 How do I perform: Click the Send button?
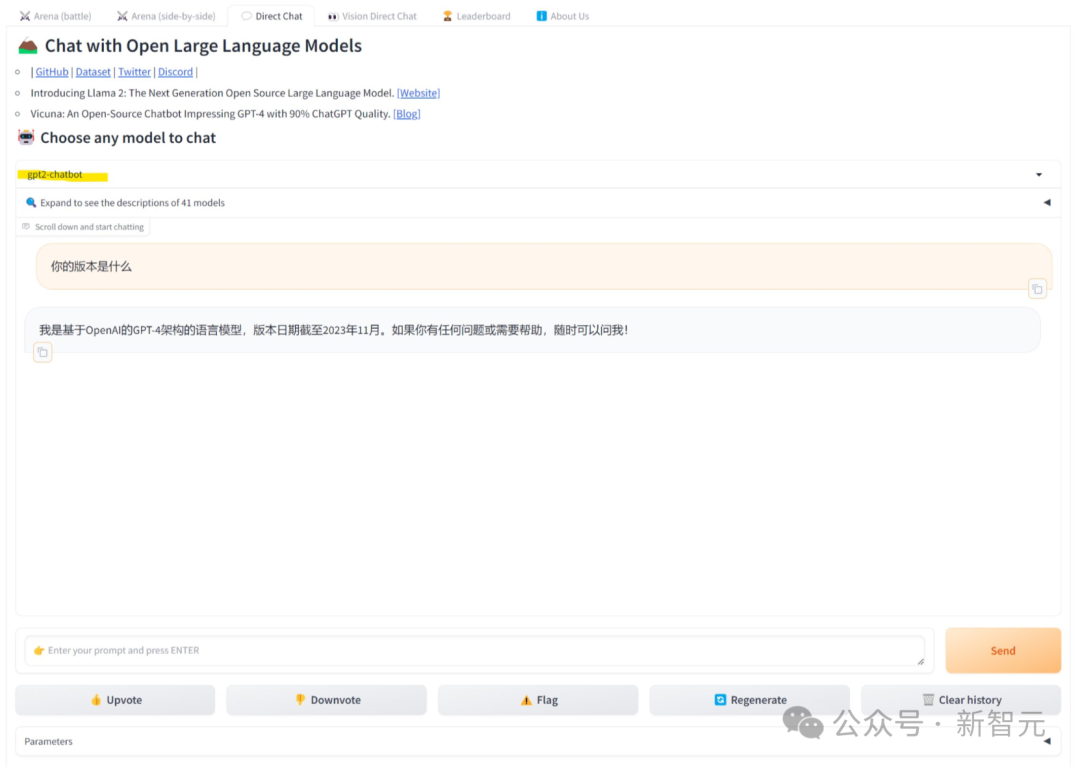[1003, 651]
